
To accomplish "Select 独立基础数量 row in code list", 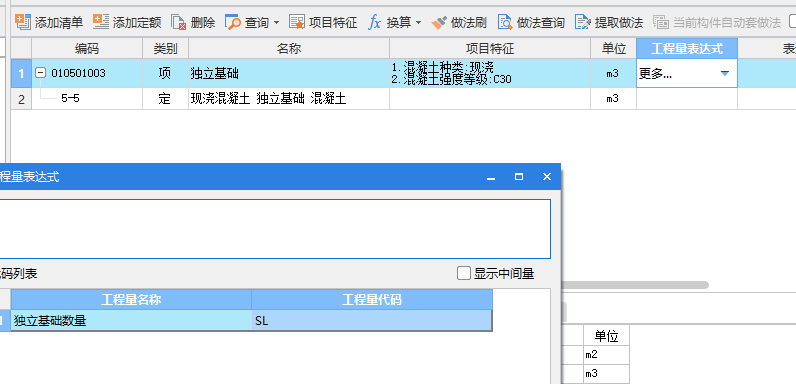I will [131, 321].
